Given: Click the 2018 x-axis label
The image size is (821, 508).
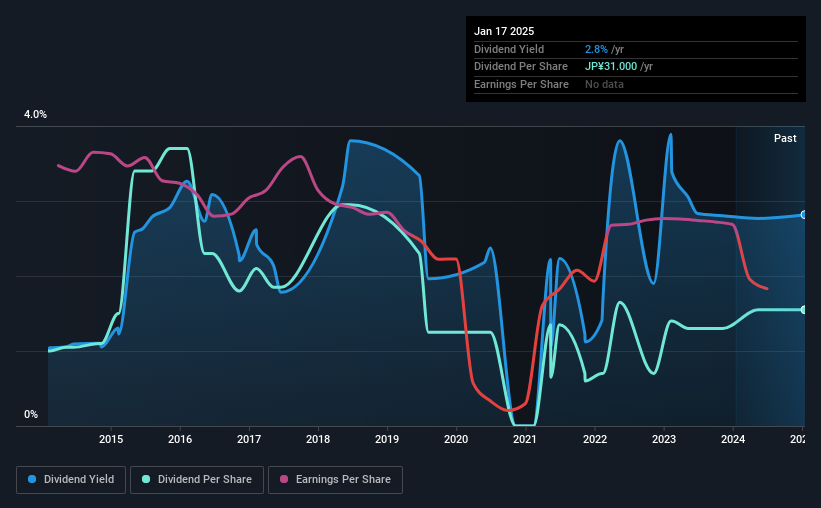Looking at the screenshot, I should pyautogui.click(x=318, y=439).
